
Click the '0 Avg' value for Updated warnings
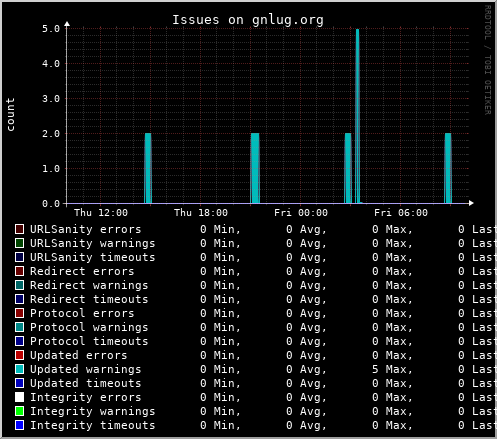pos(306,369)
